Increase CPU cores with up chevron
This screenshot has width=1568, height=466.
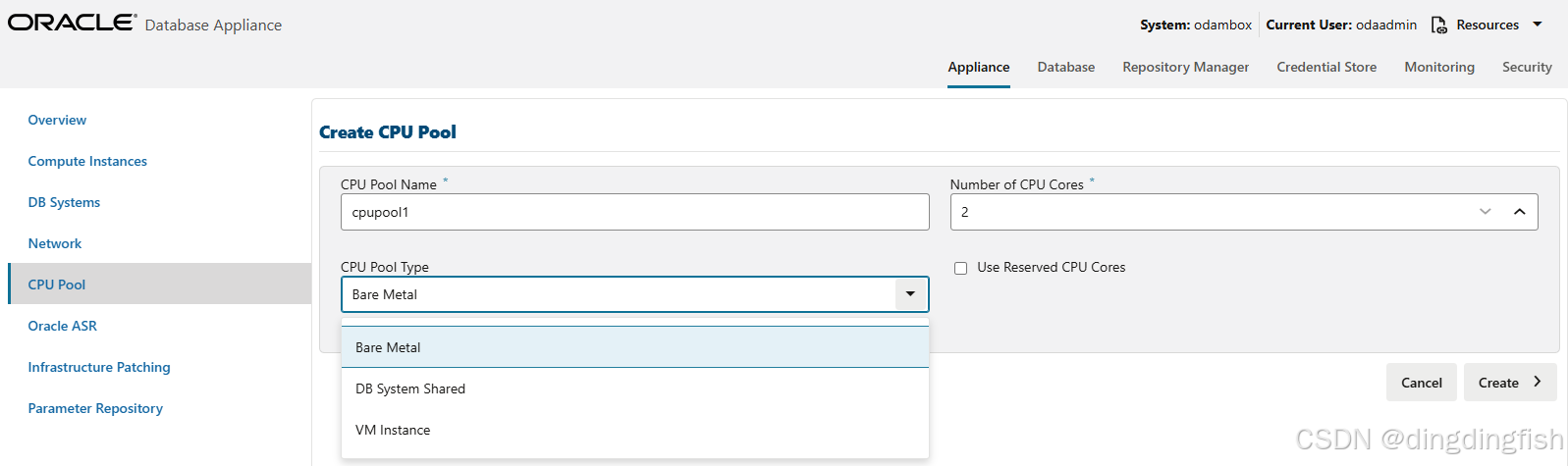[x=1520, y=212]
